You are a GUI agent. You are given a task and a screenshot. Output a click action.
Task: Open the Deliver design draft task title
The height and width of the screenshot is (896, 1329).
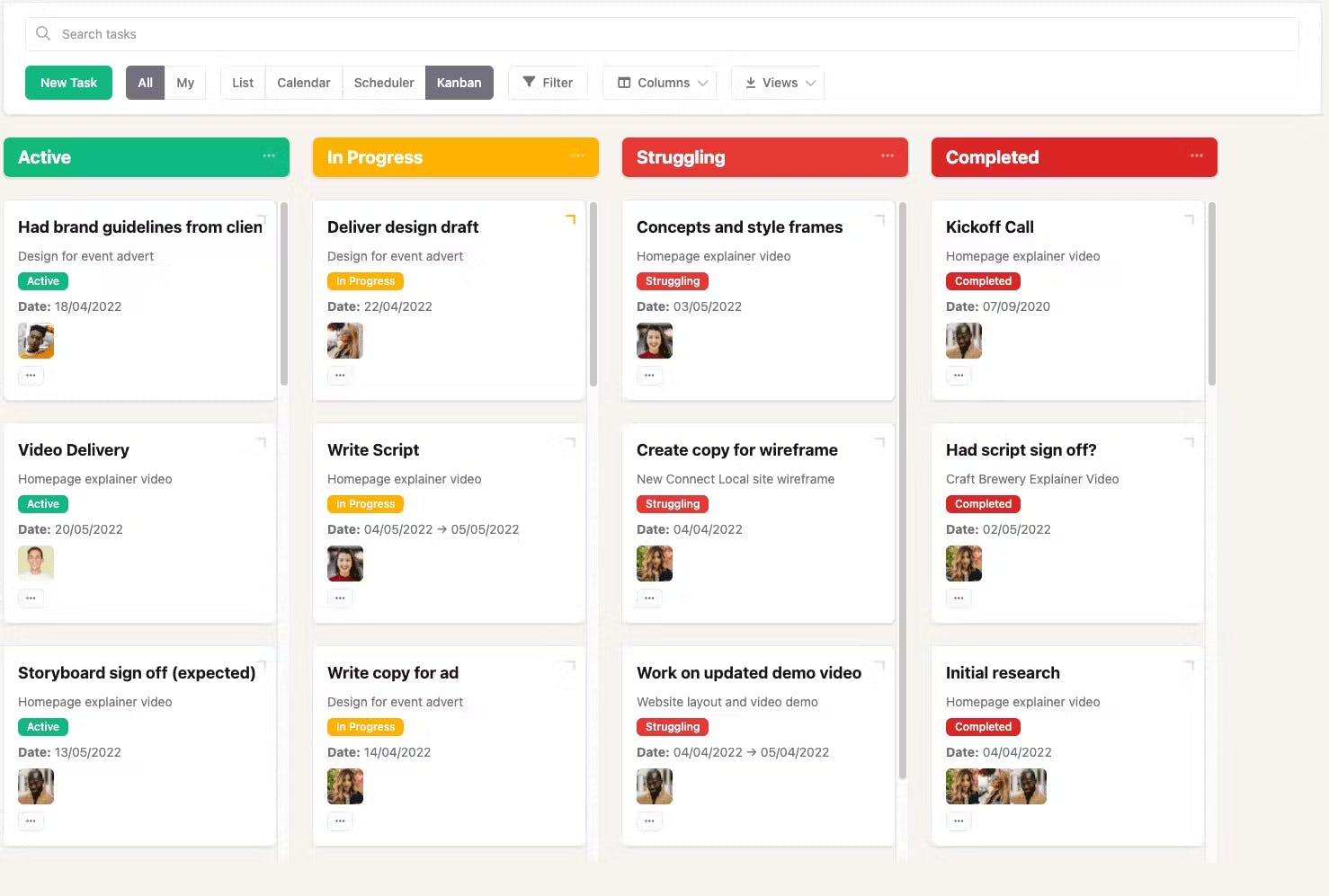pos(403,227)
